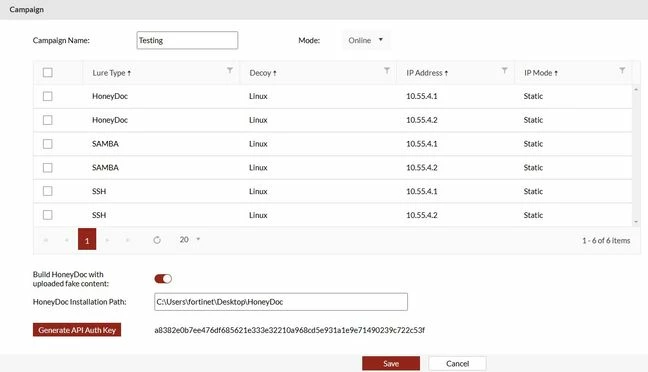Click the generated API auth key text
This screenshot has height=372, width=648.
[x=289, y=330]
